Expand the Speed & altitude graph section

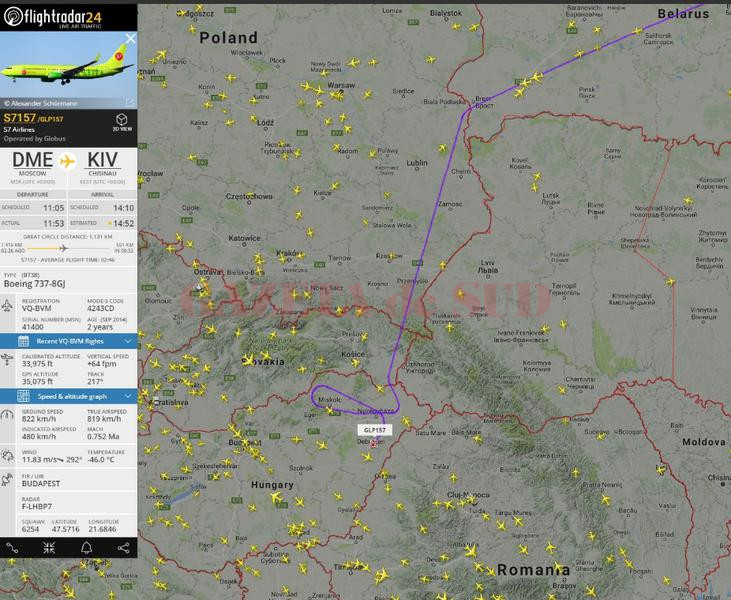pos(69,396)
